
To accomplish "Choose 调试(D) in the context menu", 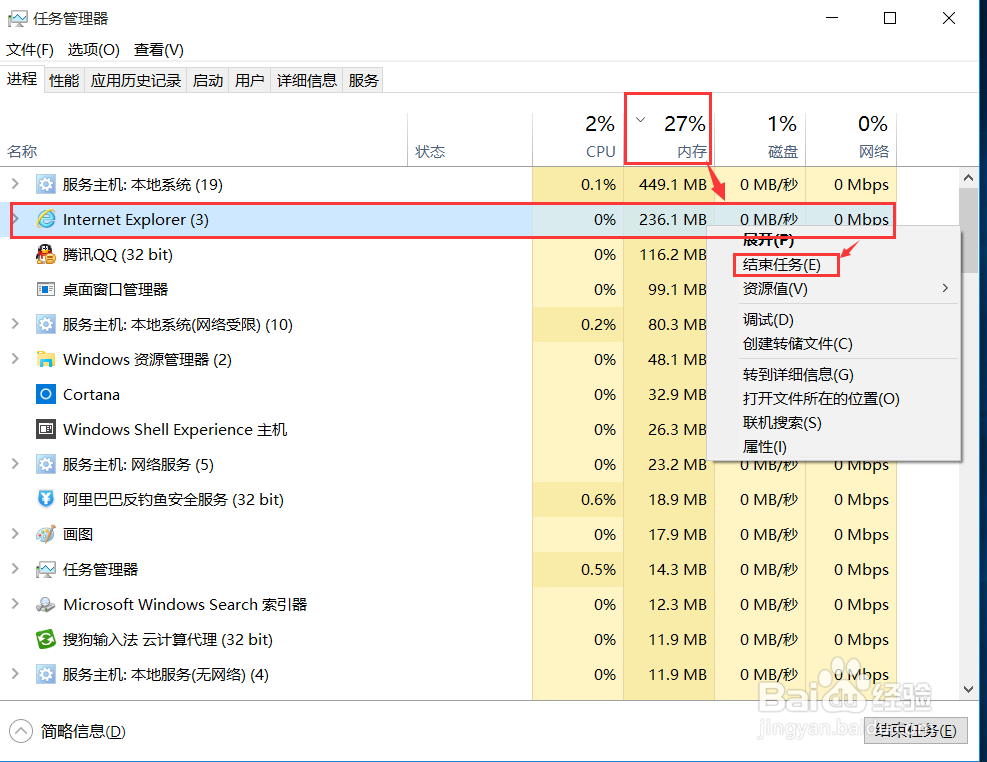I will pos(768,320).
